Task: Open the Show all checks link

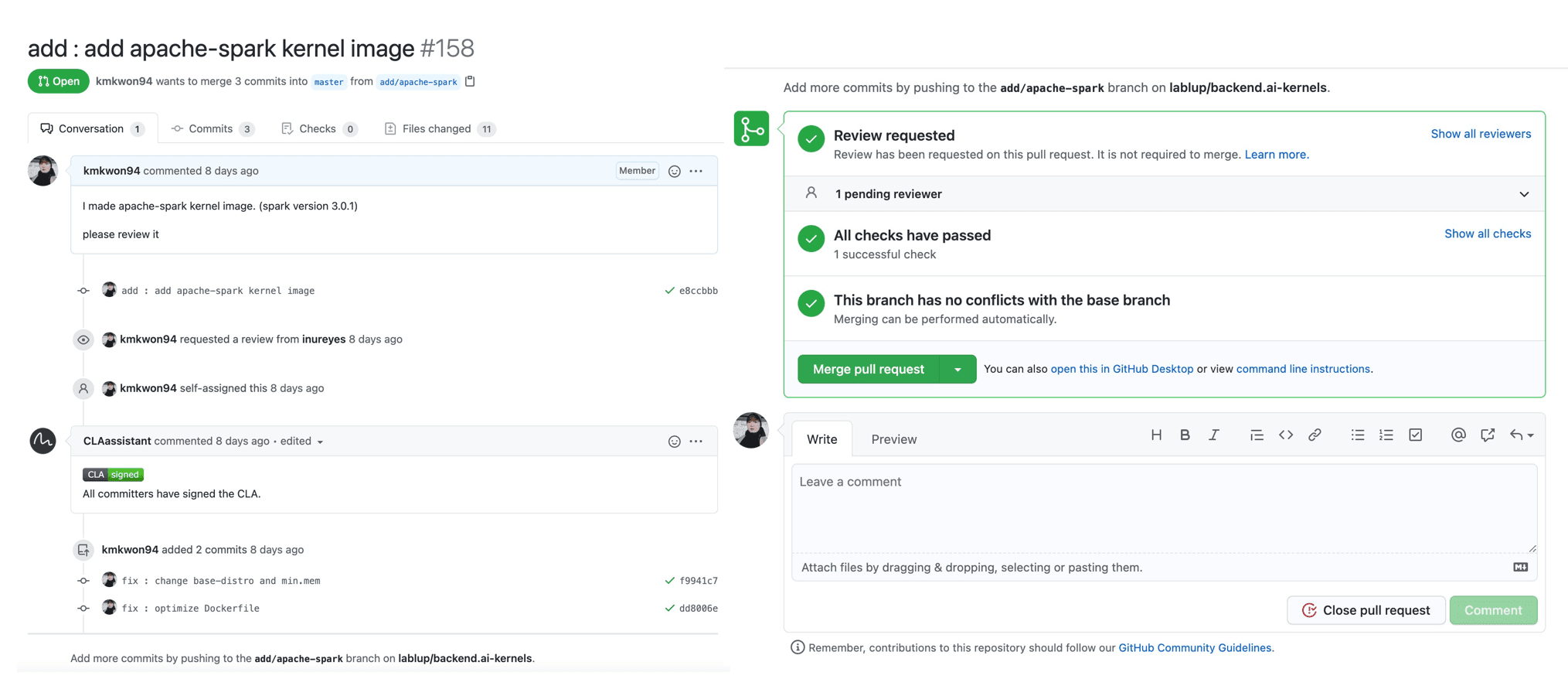Action: coord(1487,234)
